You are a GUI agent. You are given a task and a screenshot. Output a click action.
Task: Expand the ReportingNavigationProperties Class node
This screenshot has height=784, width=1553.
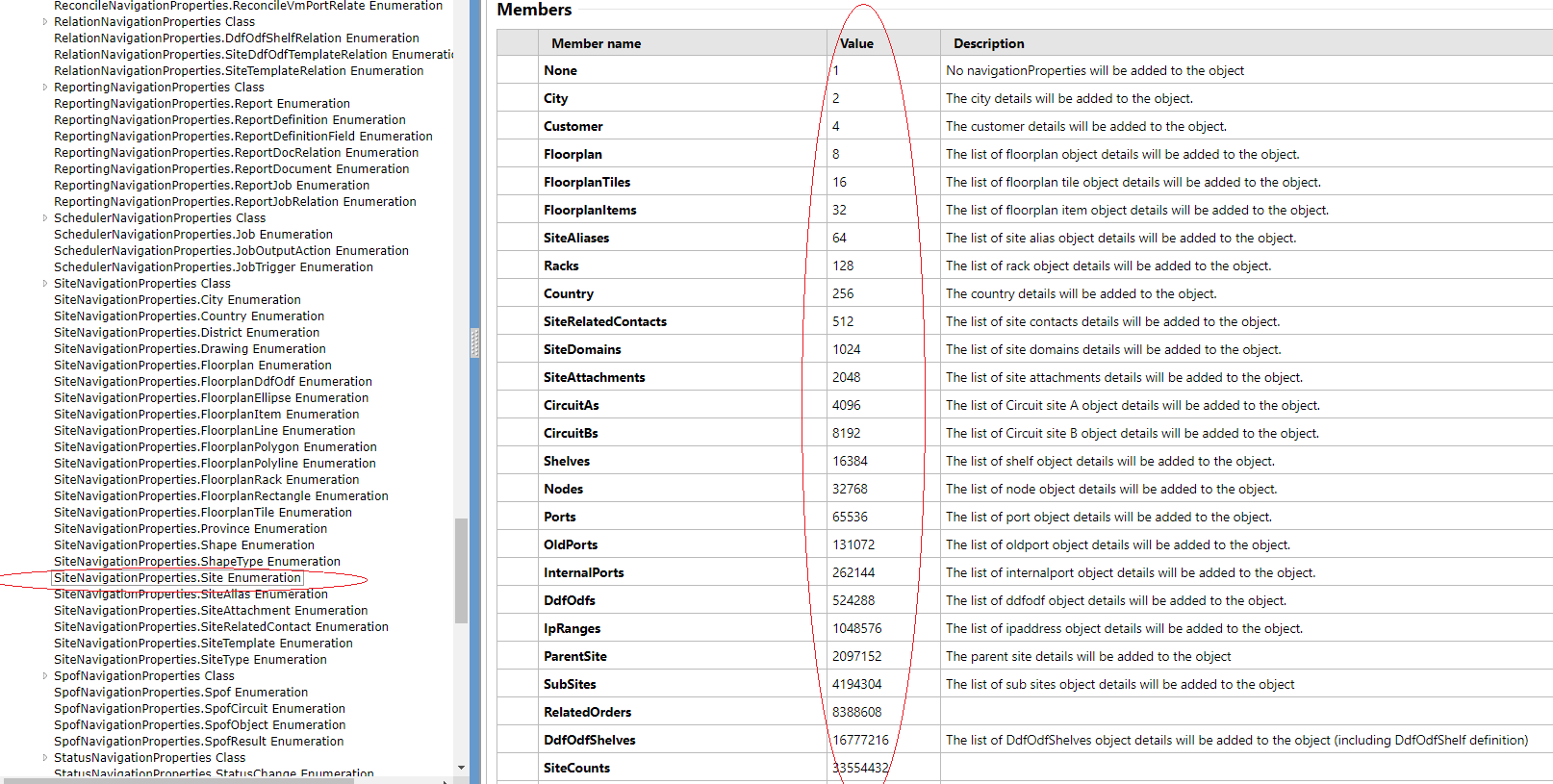(x=45, y=87)
